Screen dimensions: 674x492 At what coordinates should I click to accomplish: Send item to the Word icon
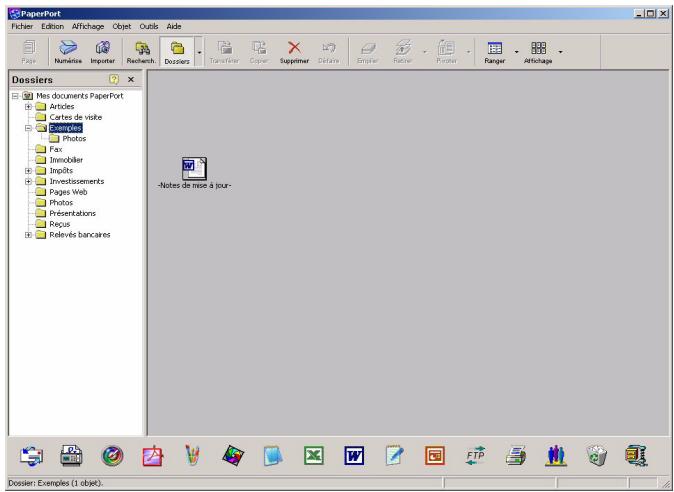coord(354,455)
